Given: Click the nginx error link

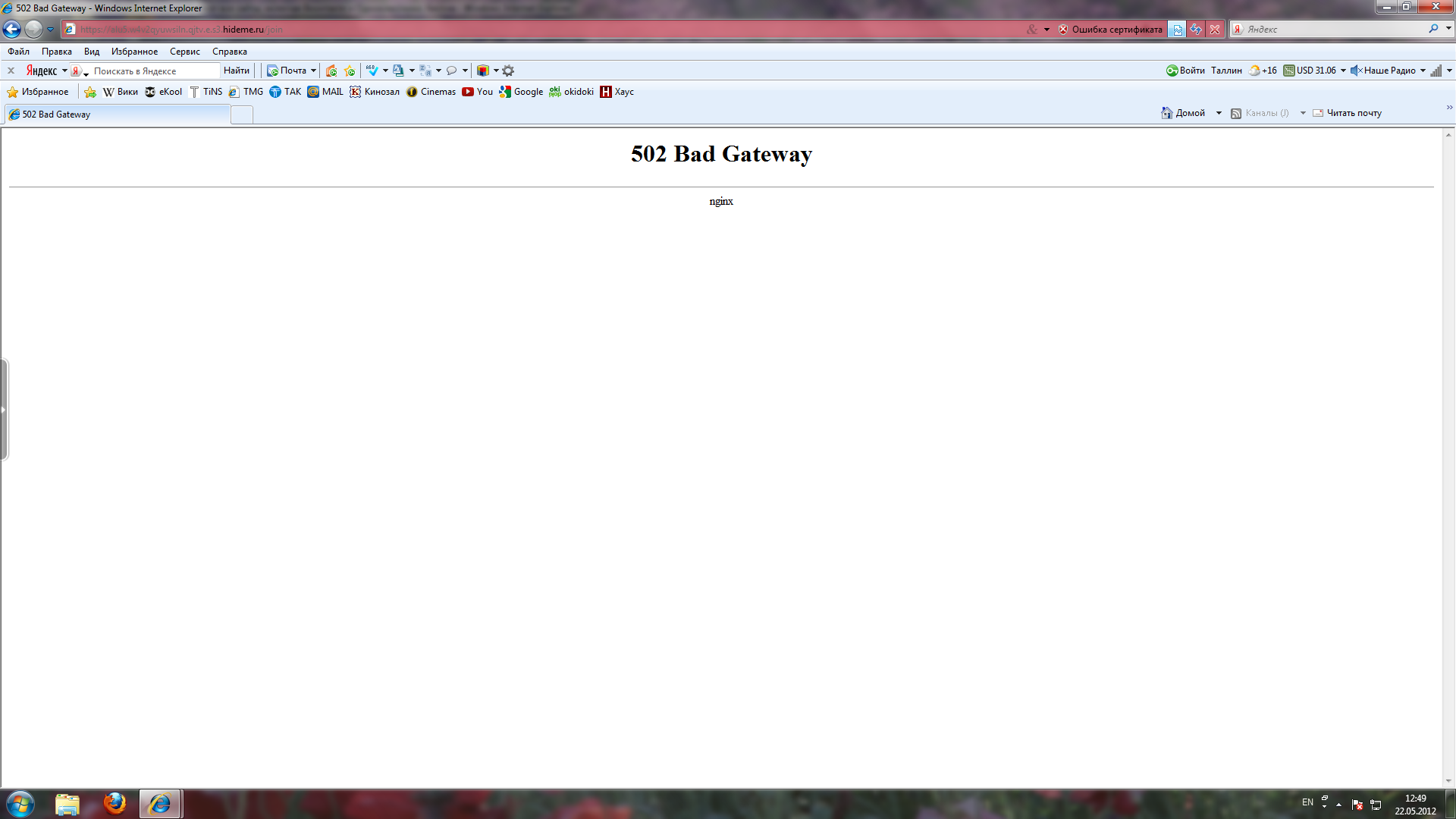Looking at the screenshot, I should point(721,201).
